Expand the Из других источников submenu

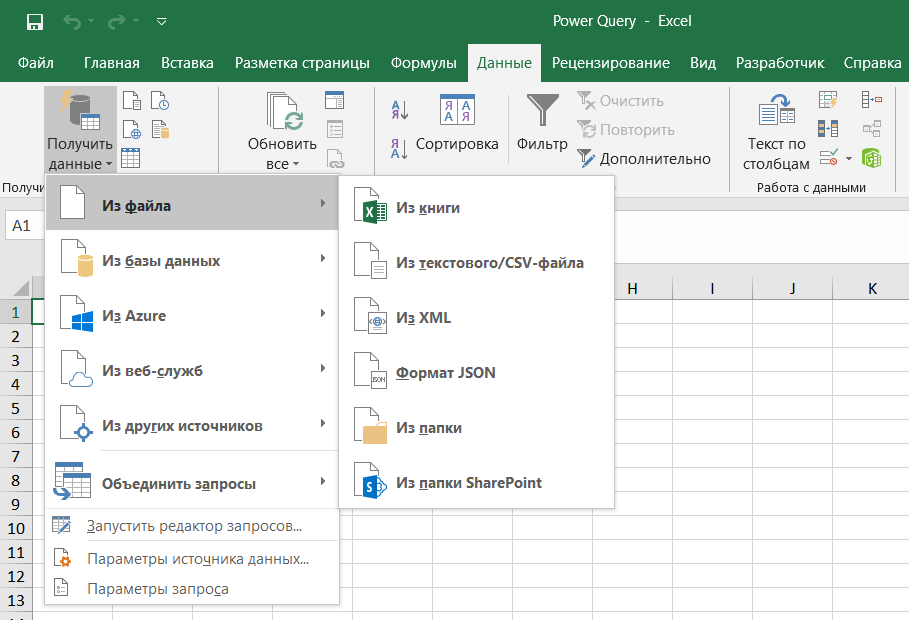point(192,425)
